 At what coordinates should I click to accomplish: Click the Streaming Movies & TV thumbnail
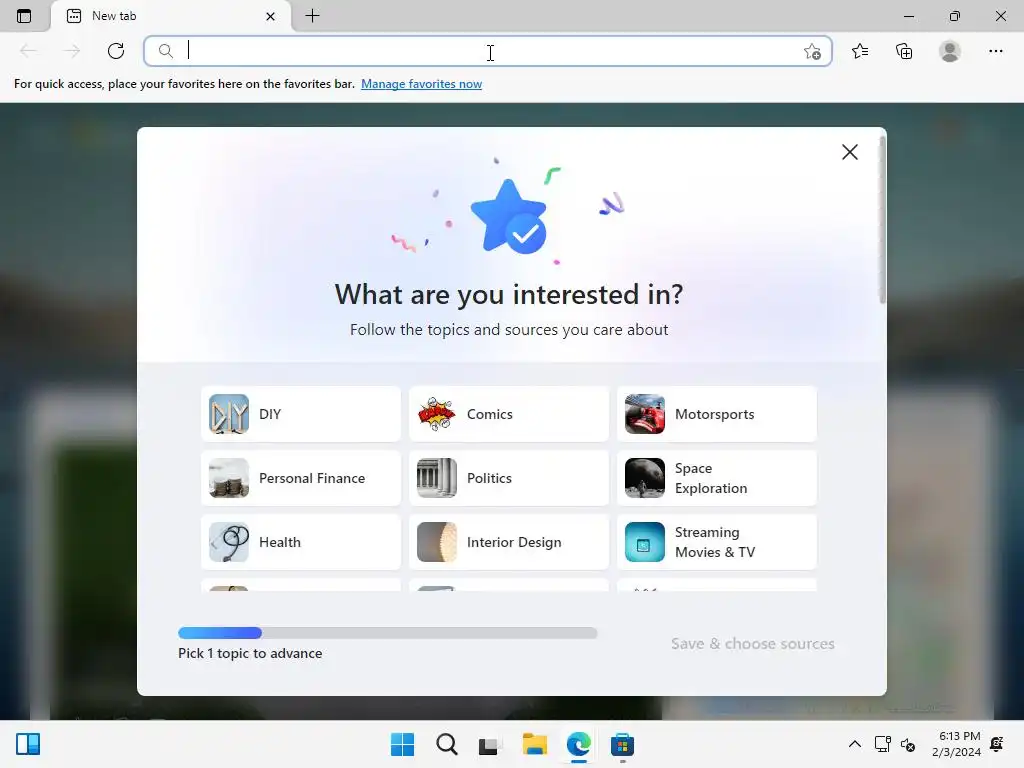tap(645, 542)
